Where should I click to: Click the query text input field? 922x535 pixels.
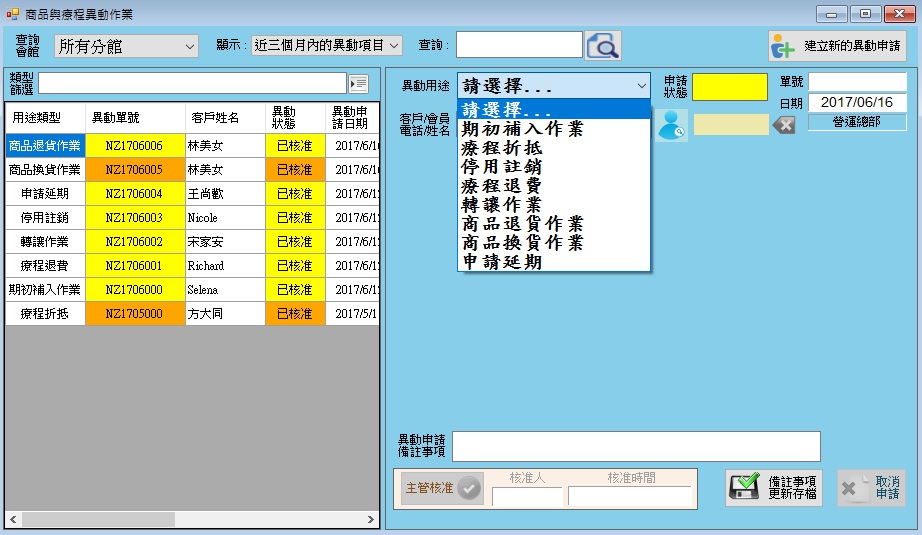coord(519,45)
